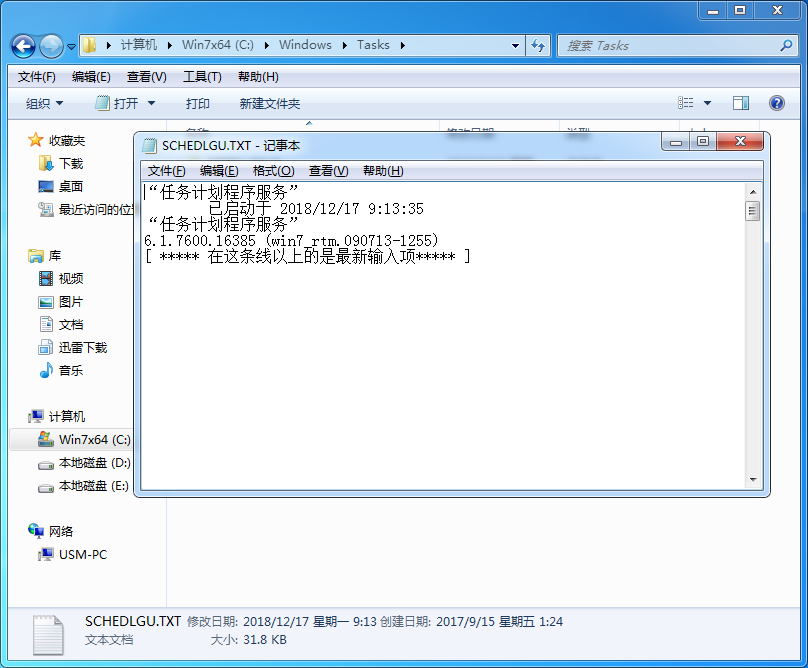Click the 新建文件夹 button
The image size is (808, 668).
pos(269,103)
